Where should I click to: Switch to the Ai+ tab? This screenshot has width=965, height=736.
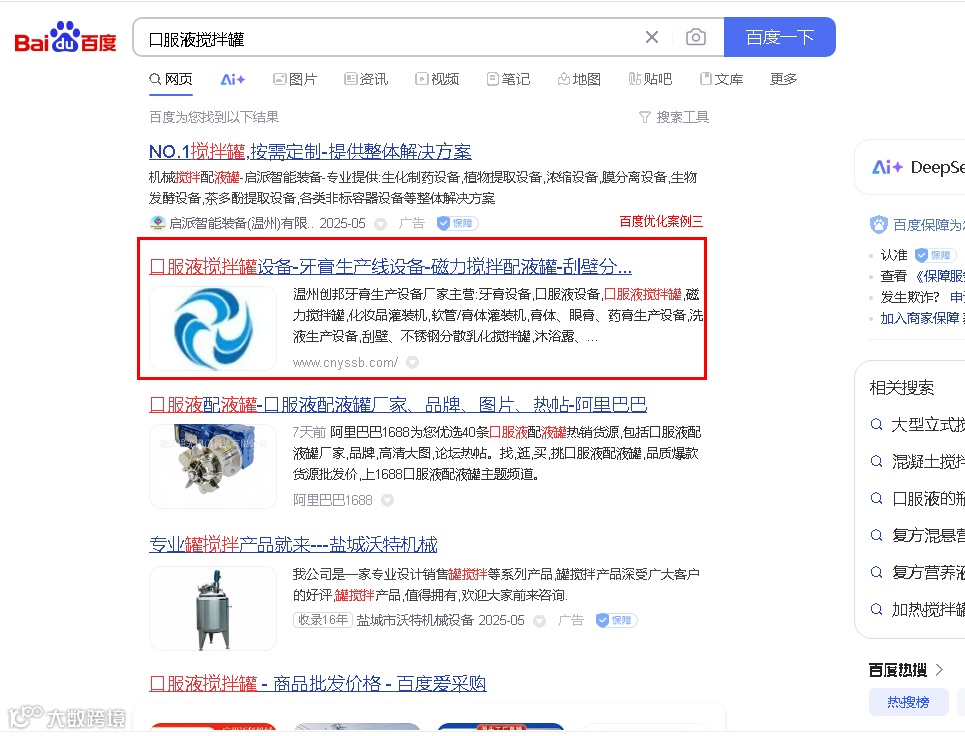pos(233,79)
